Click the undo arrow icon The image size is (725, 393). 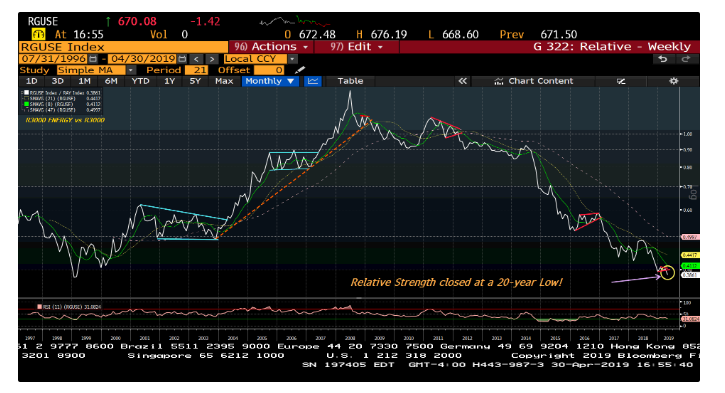pyautogui.click(x=662, y=59)
